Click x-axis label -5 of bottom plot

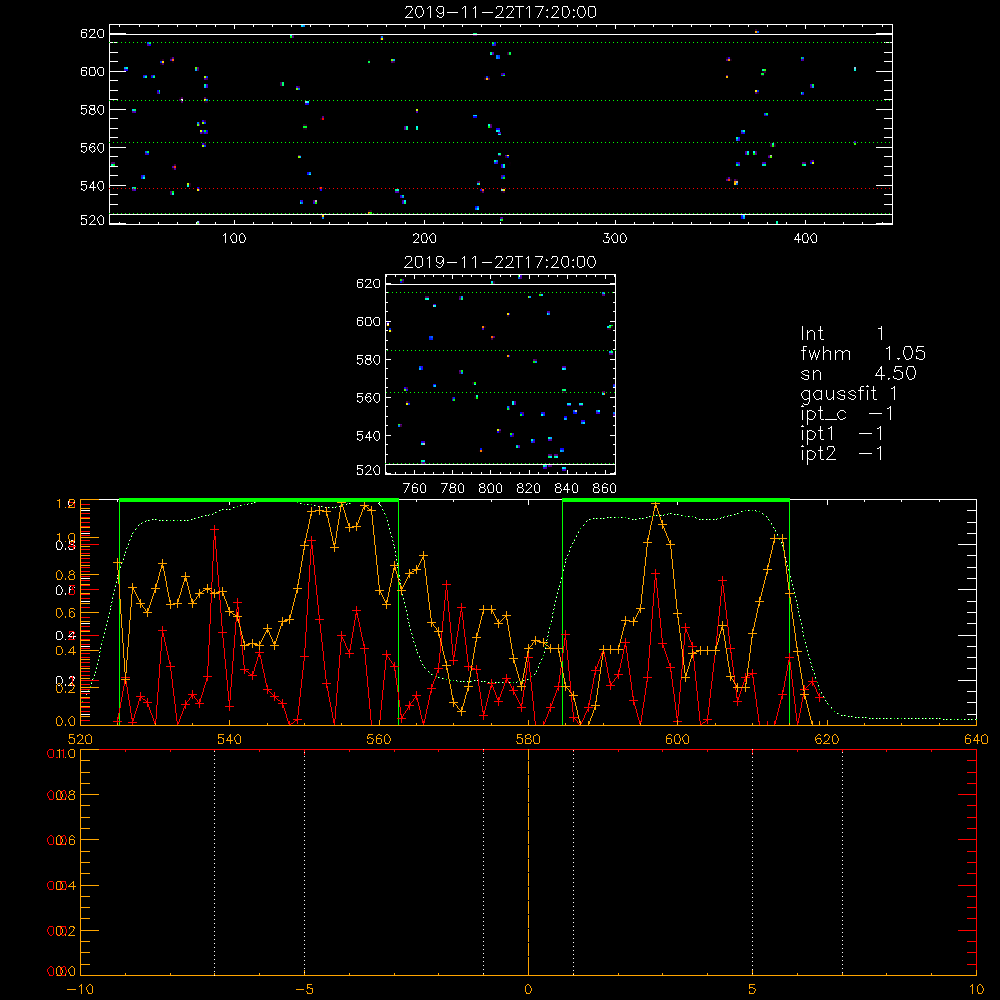pyautogui.click(x=304, y=989)
